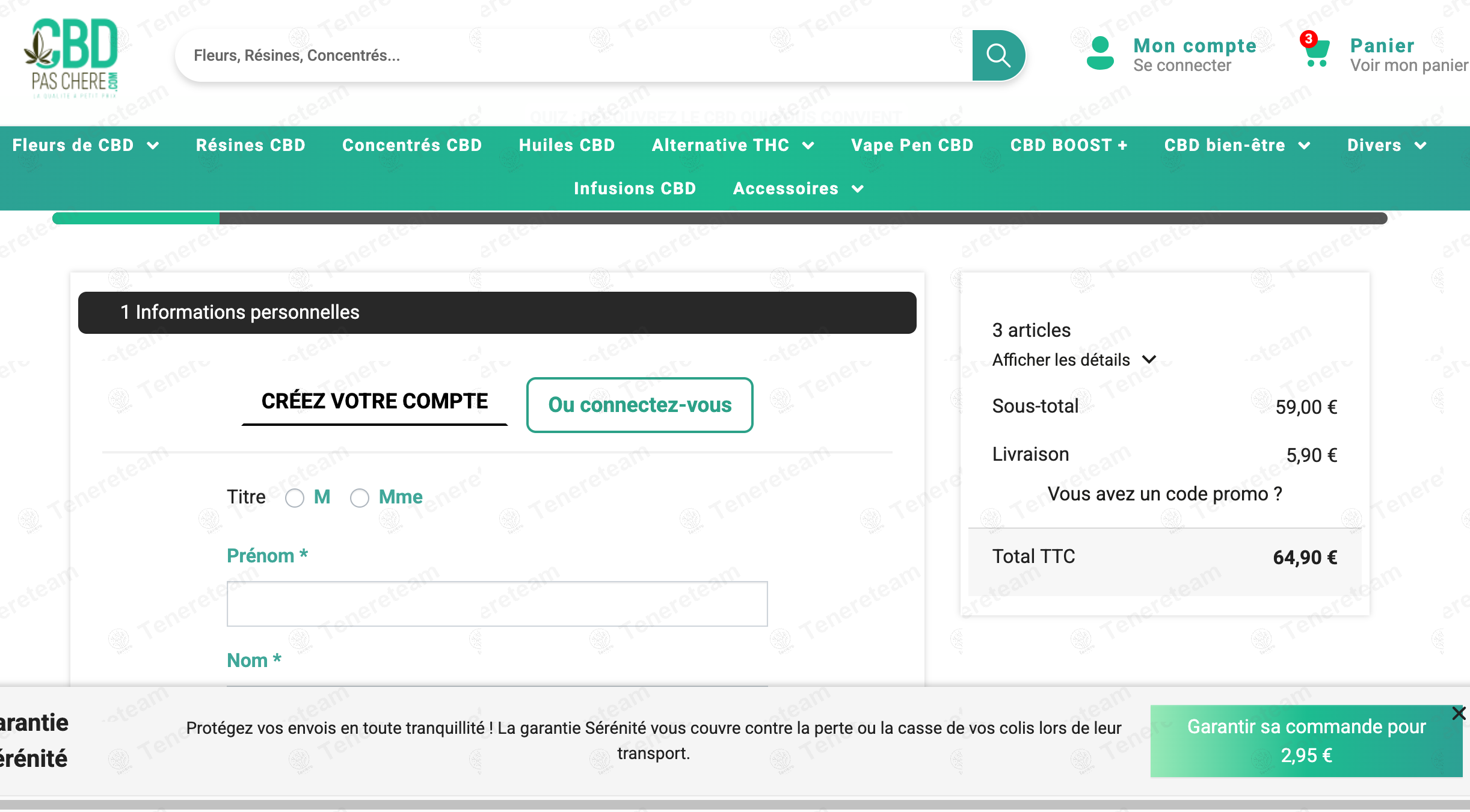This screenshot has width=1470, height=812.
Task: Click the Vous avez un code promo link
Action: [x=1164, y=494]
